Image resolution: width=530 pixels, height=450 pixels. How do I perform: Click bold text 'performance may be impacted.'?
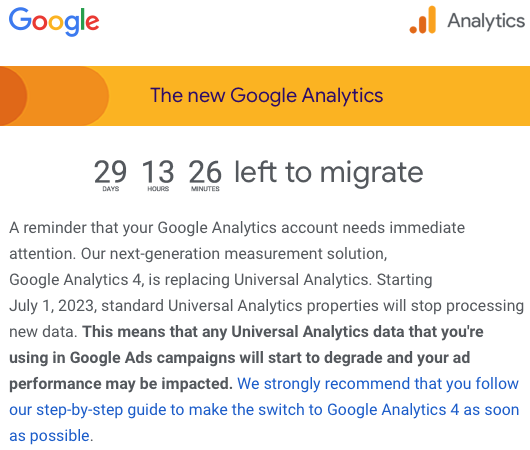[x=121, y=384]
